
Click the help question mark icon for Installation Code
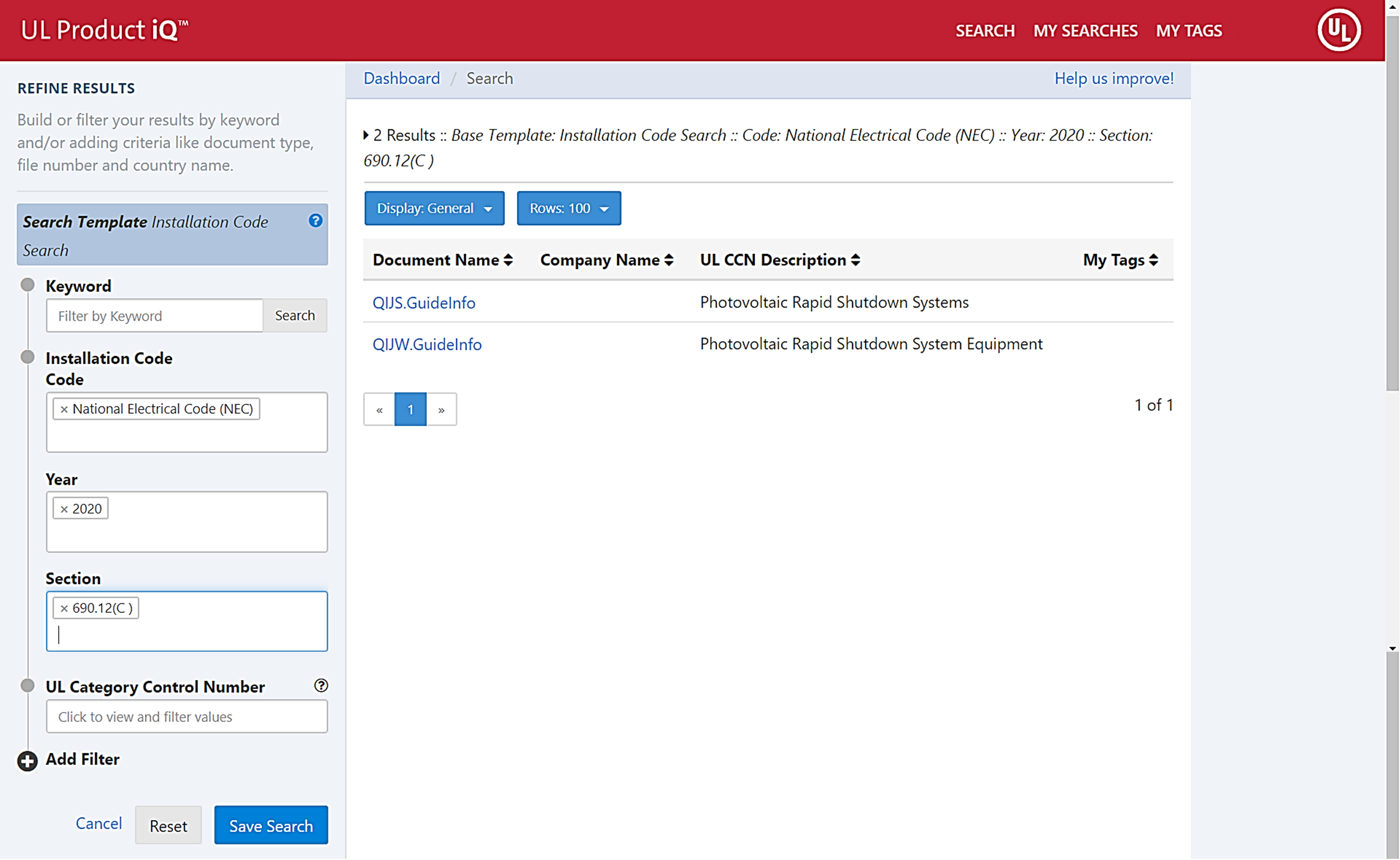coord(317,221)
